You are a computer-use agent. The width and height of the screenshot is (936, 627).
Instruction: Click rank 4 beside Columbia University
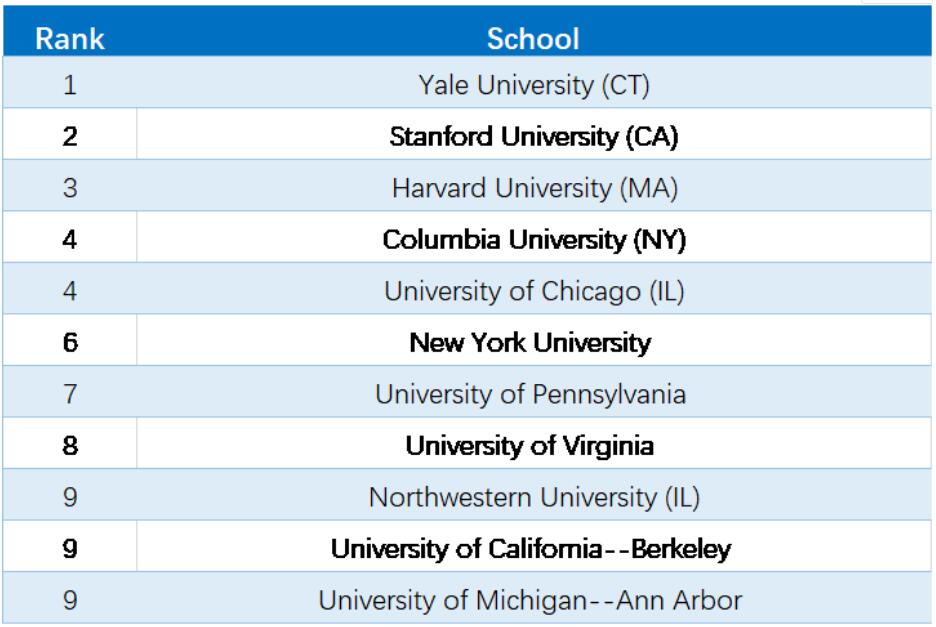click(x=70, y=237)
